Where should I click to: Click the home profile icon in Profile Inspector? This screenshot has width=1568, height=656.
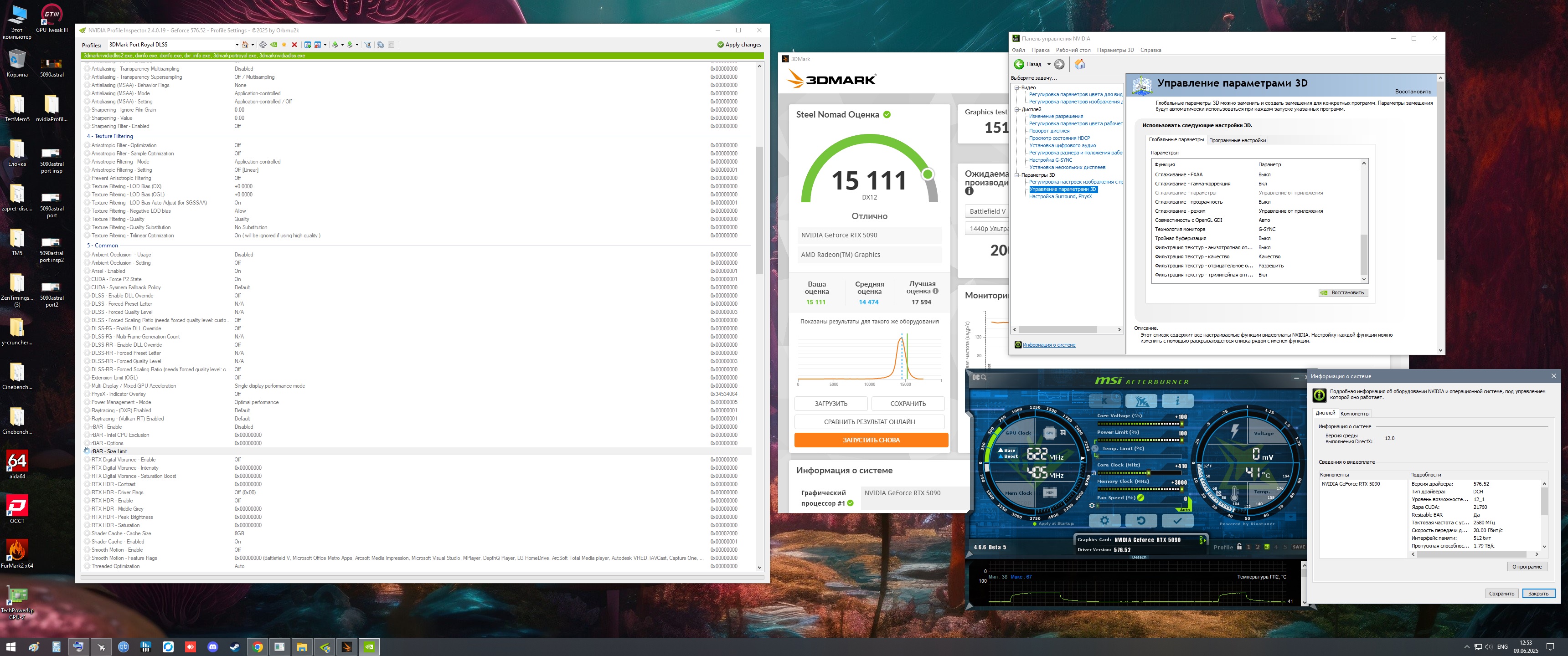click(x=245, y=45)
